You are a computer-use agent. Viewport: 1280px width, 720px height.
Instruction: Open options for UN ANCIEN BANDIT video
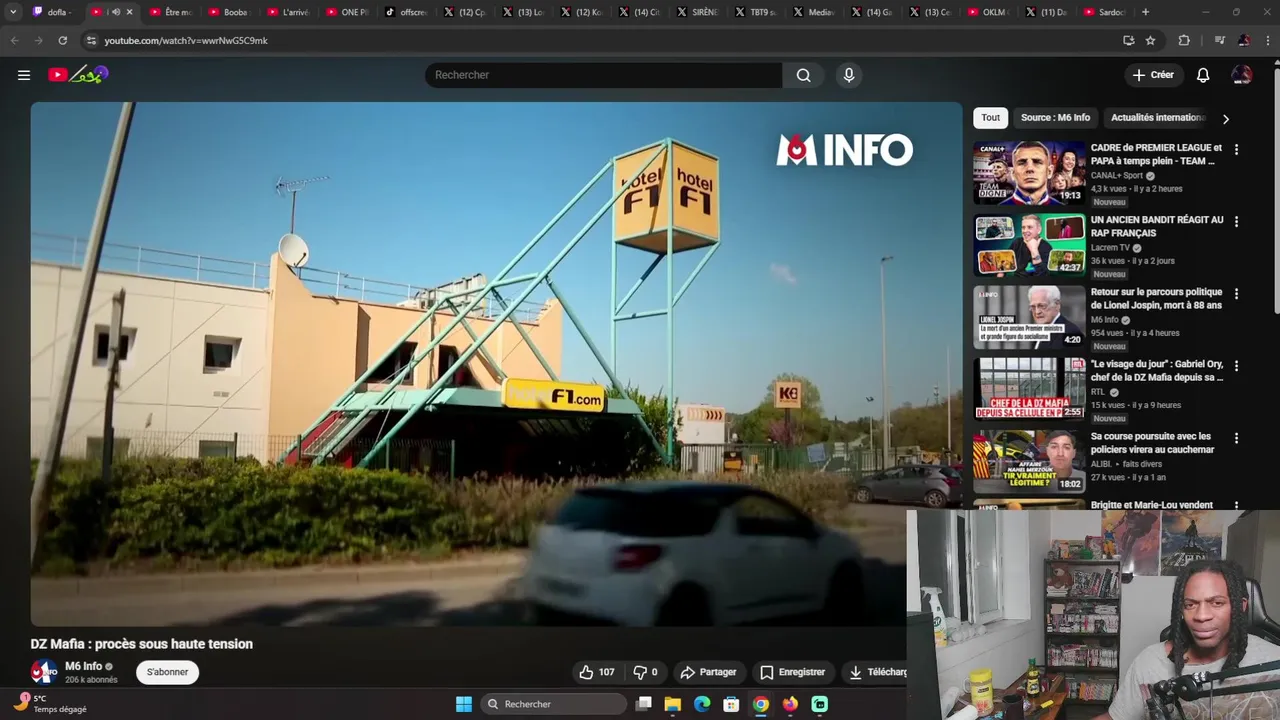tap(1236, 221)
